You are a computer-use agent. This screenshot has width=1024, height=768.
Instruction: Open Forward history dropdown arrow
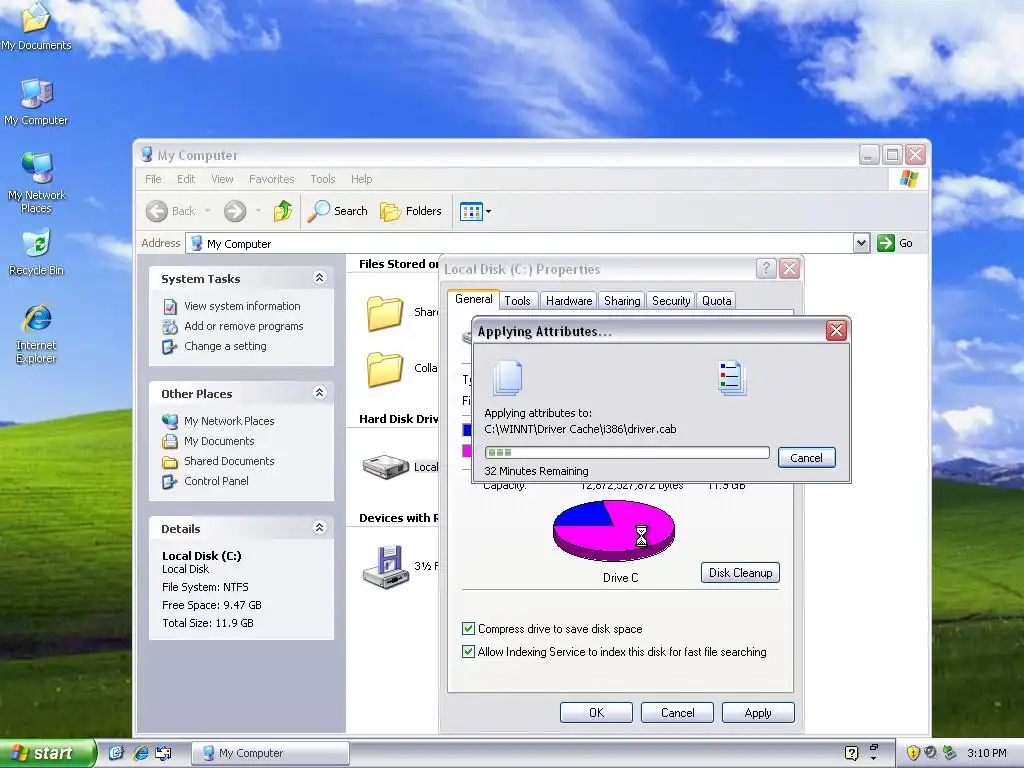(x=258, y=211)
